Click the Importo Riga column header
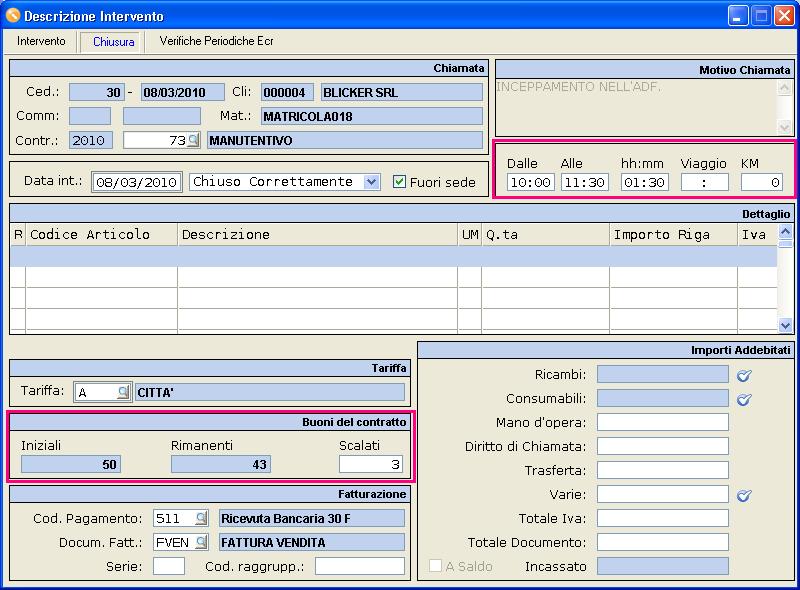The image size is (800, 590). click(673, 234)
